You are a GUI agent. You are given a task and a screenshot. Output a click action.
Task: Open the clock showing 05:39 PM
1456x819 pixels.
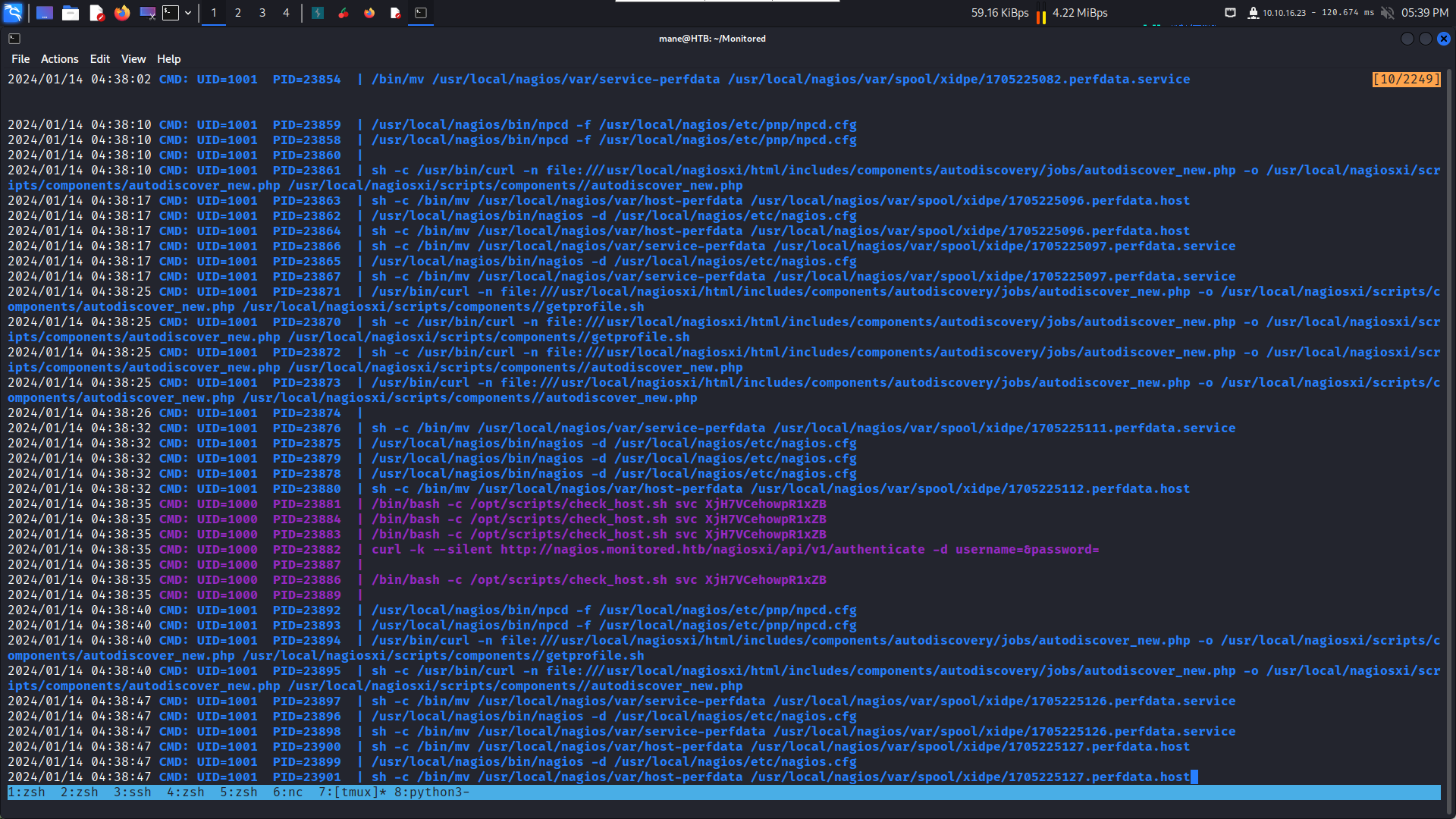tap(1425, 13)
